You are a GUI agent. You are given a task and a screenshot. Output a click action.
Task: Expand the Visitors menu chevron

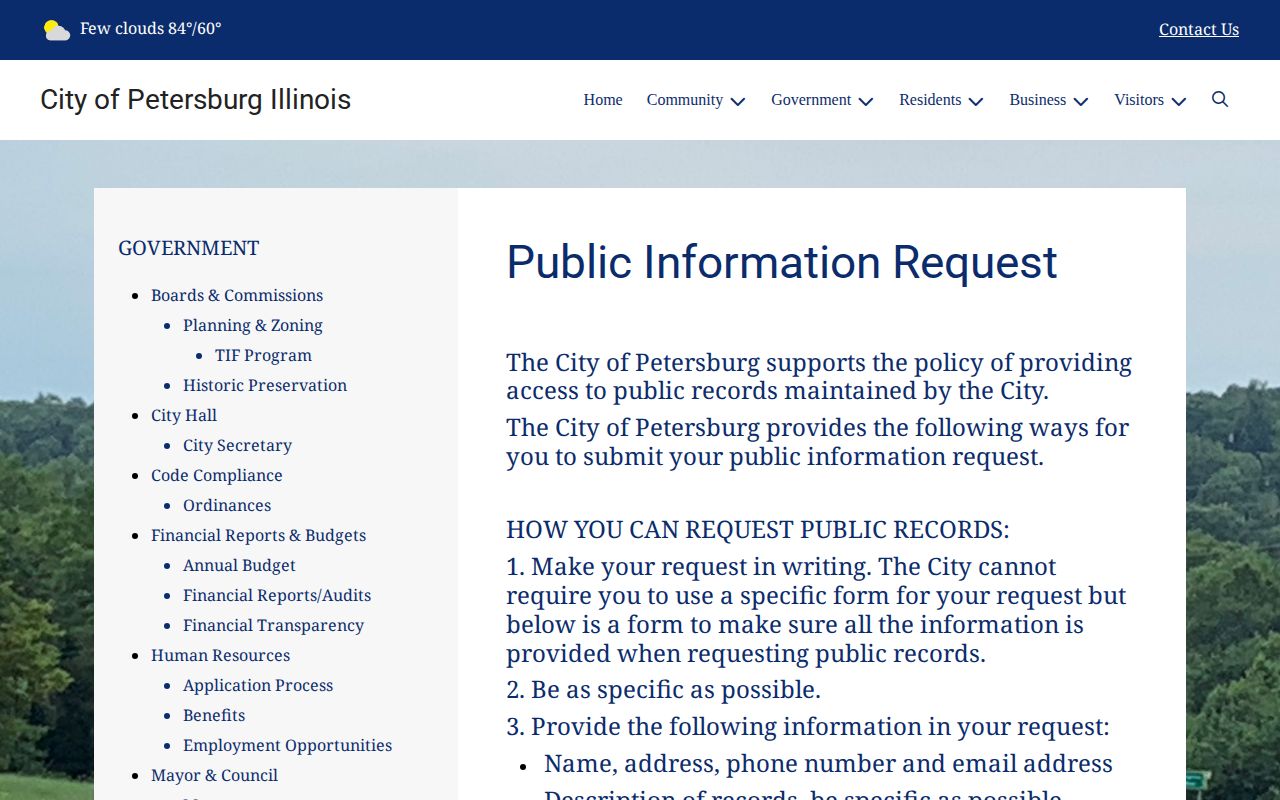tap(1178, 101)
